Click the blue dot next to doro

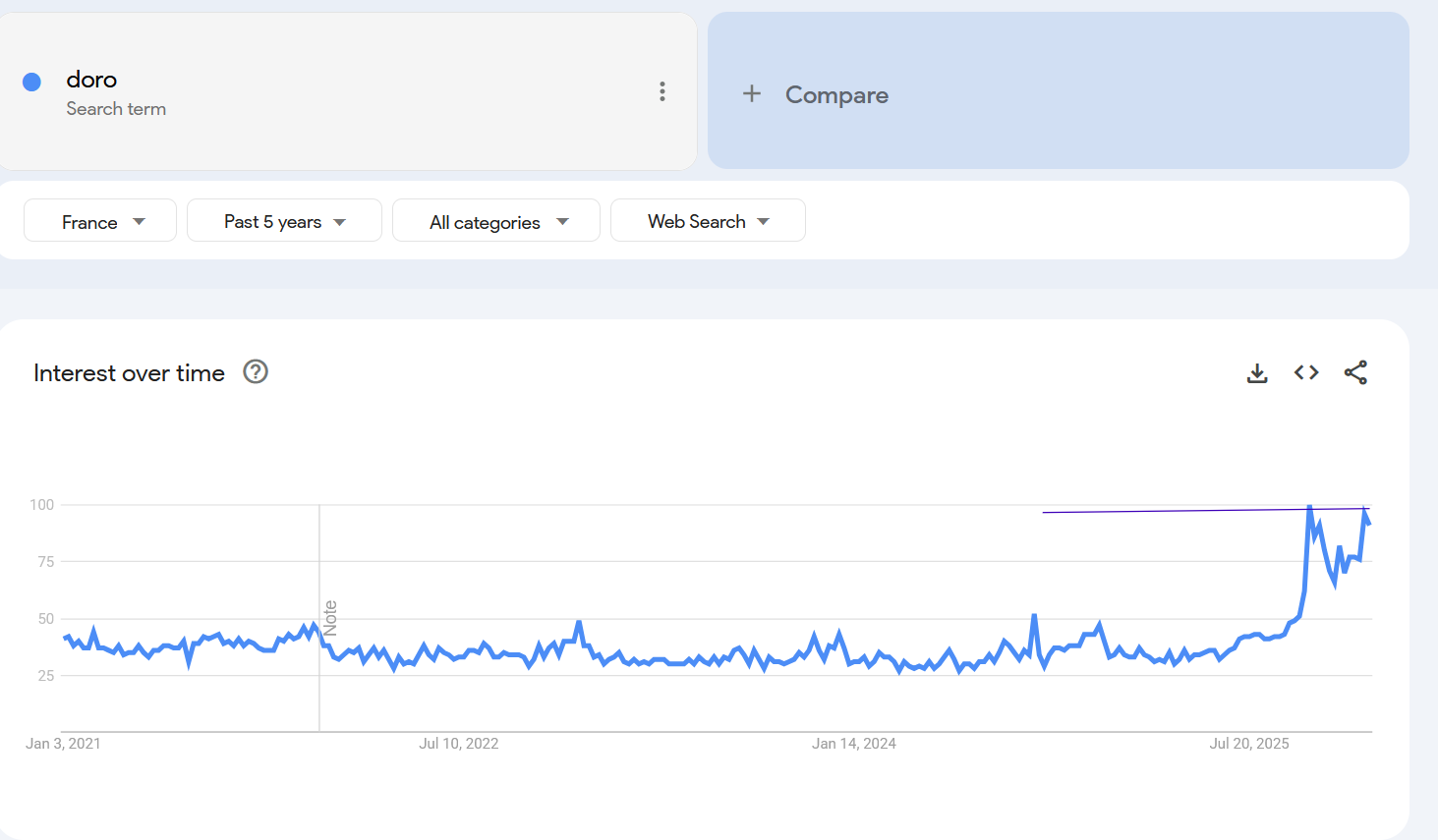click(x=32, y=83)
